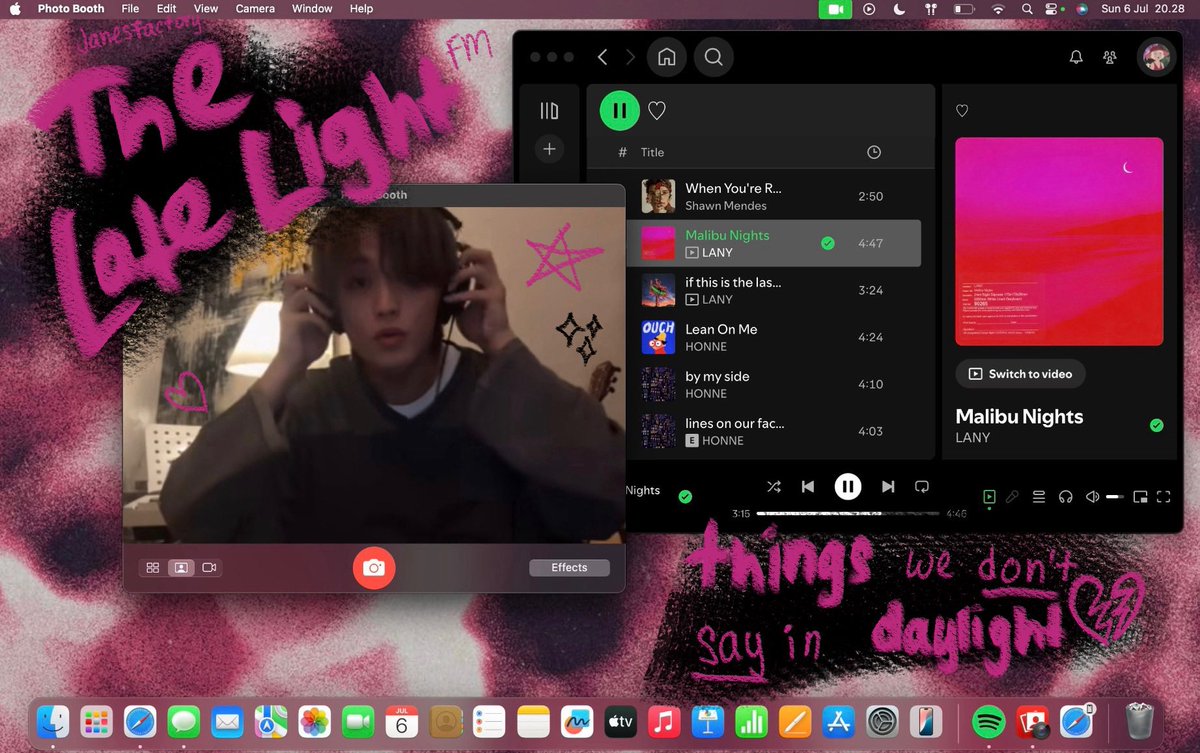Open Photo Booth Effects
This screenshot has width=1200, height=753.
[569, 567]
